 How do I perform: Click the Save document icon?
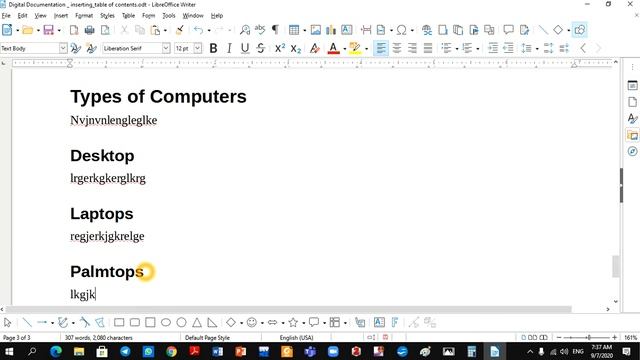tap(49, 30)
